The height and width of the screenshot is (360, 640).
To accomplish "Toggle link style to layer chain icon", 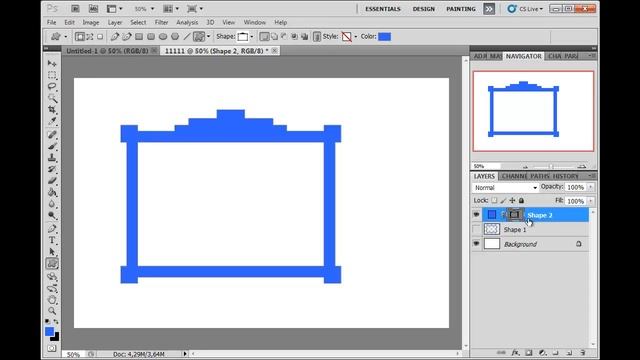I will (x=317, y=37).
